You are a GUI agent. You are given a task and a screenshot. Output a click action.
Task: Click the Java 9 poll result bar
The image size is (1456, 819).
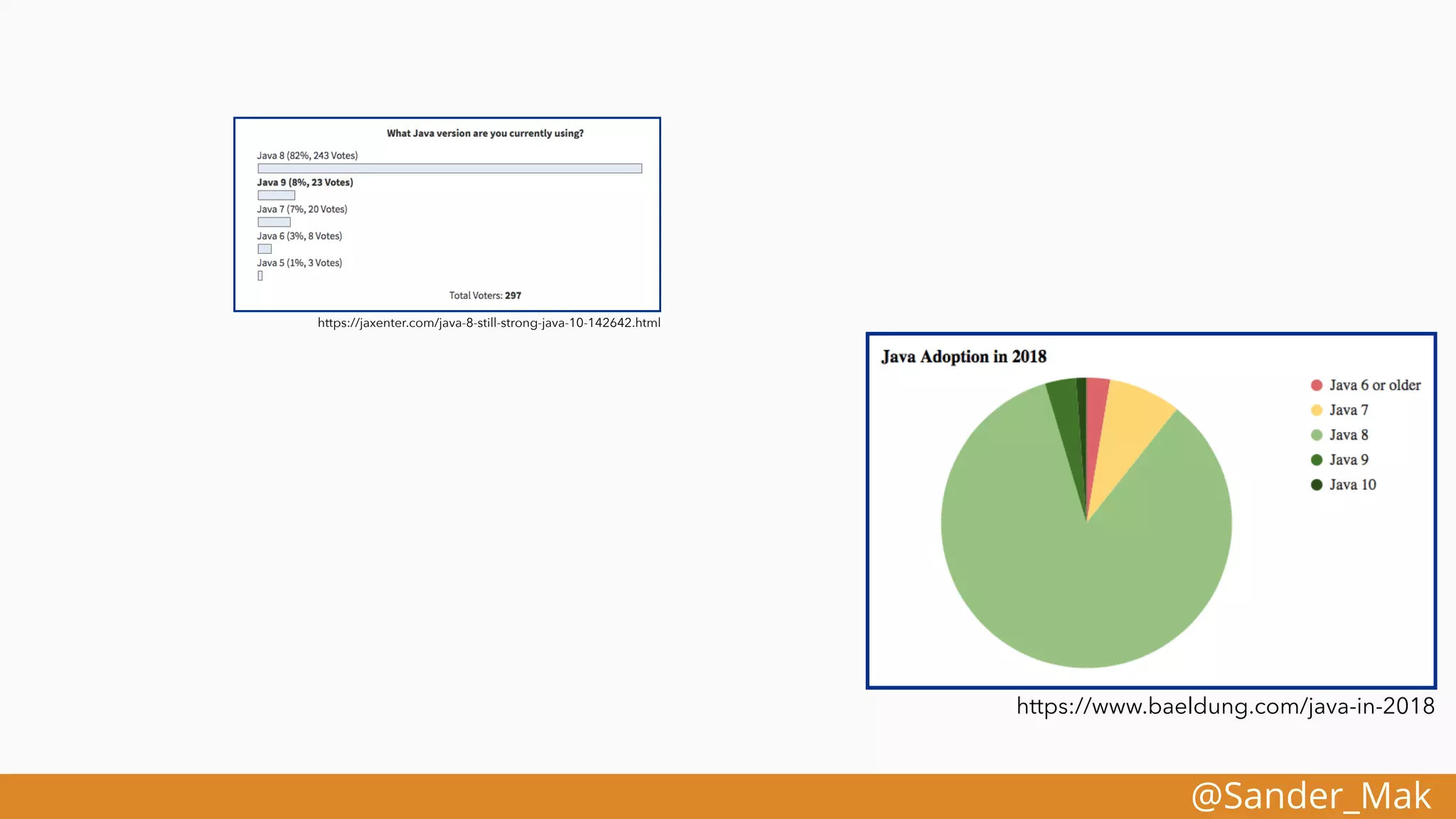[x=277, y=196]
